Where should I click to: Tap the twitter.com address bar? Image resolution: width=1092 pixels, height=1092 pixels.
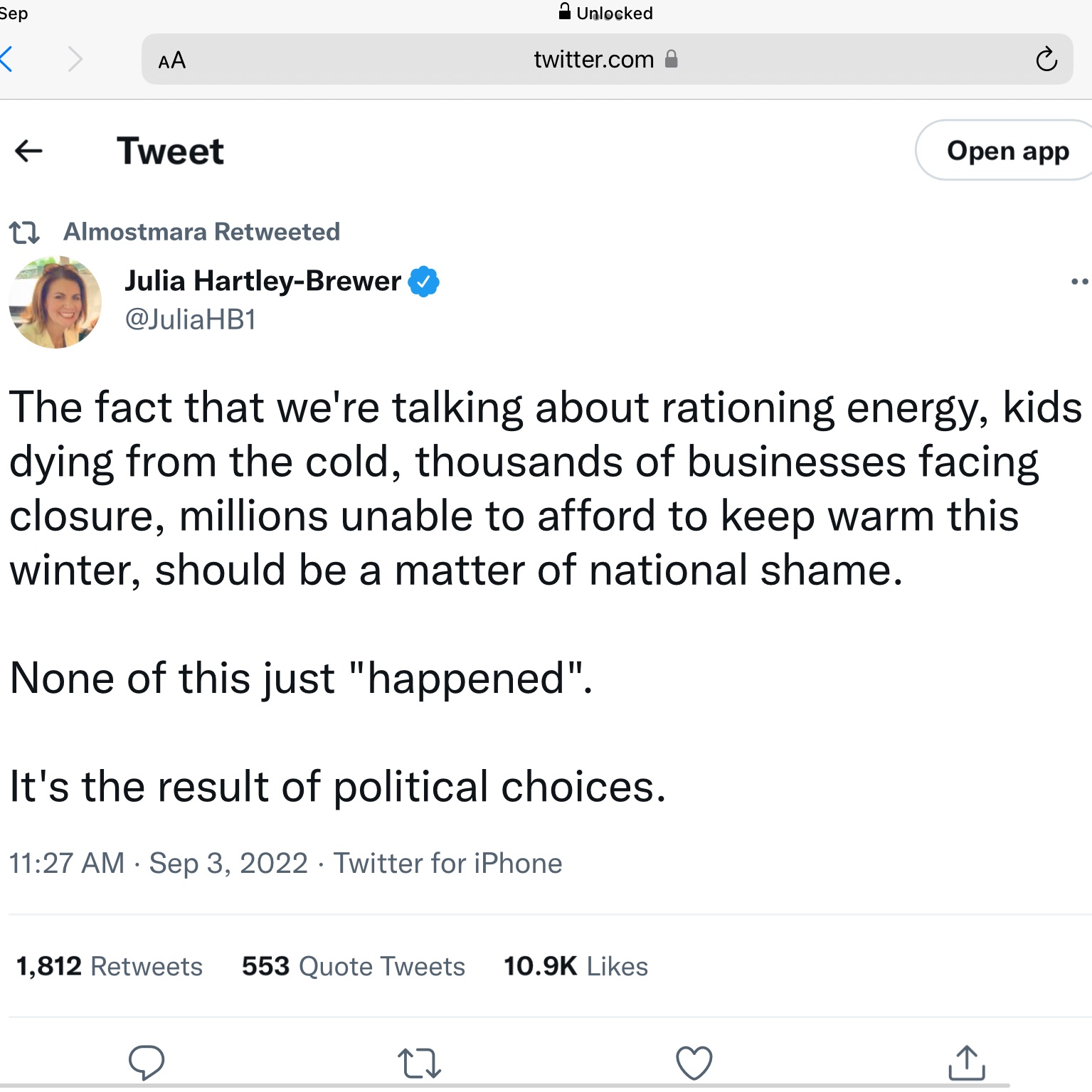point(593,60)
